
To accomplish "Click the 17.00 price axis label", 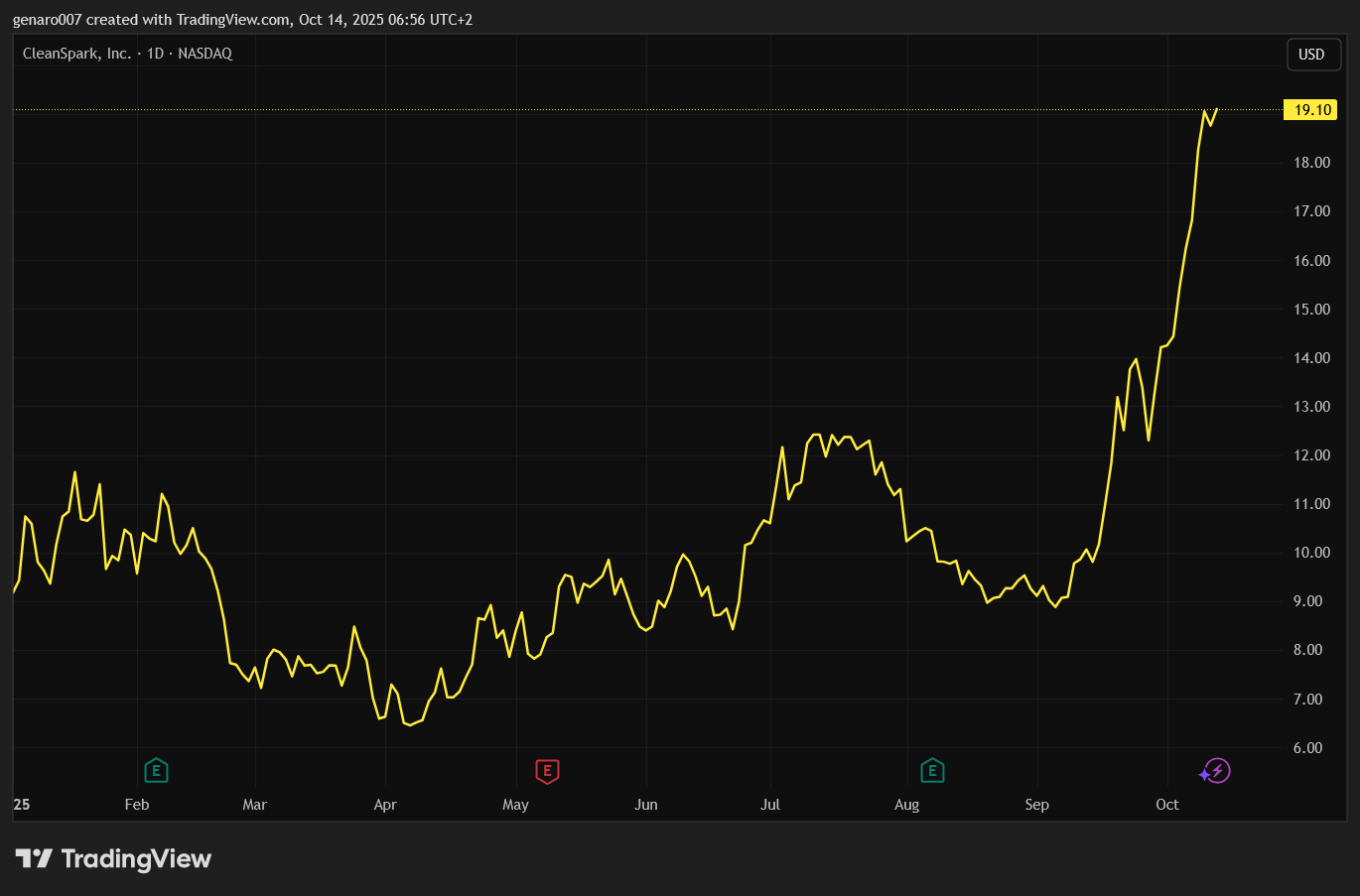I will pos(1311,211).
